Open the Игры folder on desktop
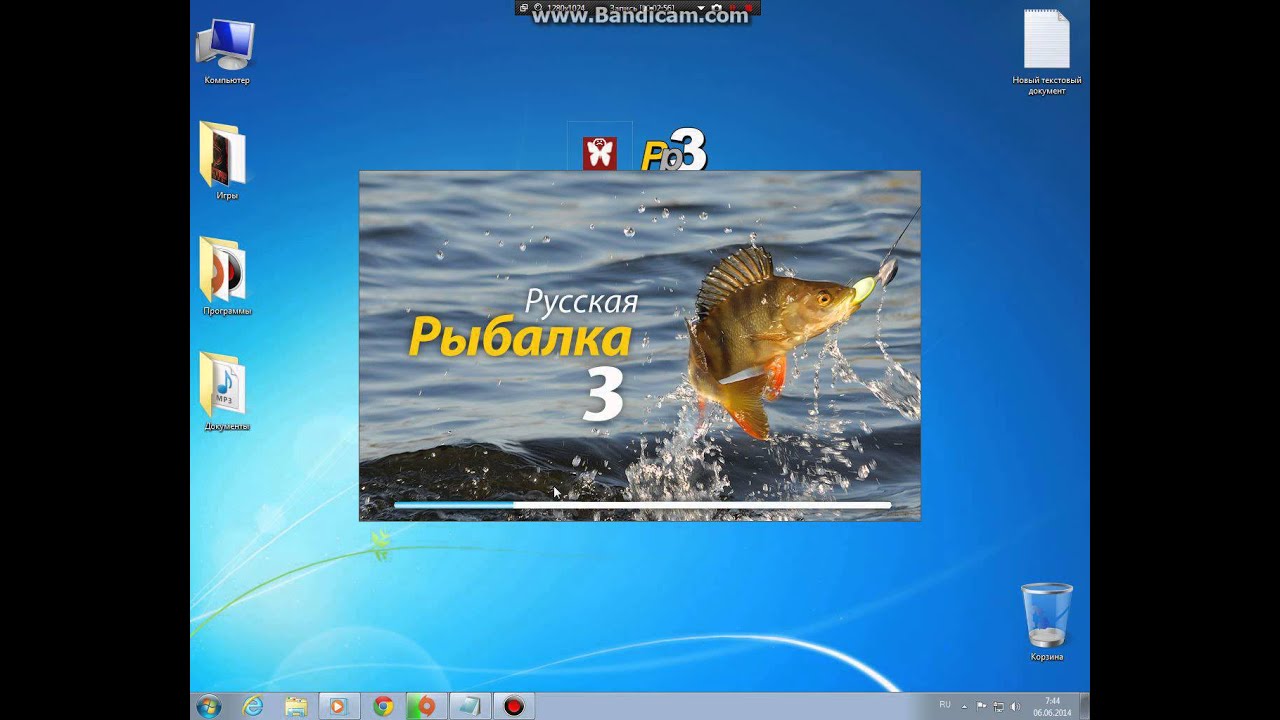This screenshot has height=720, width=1280. [227, 161]
